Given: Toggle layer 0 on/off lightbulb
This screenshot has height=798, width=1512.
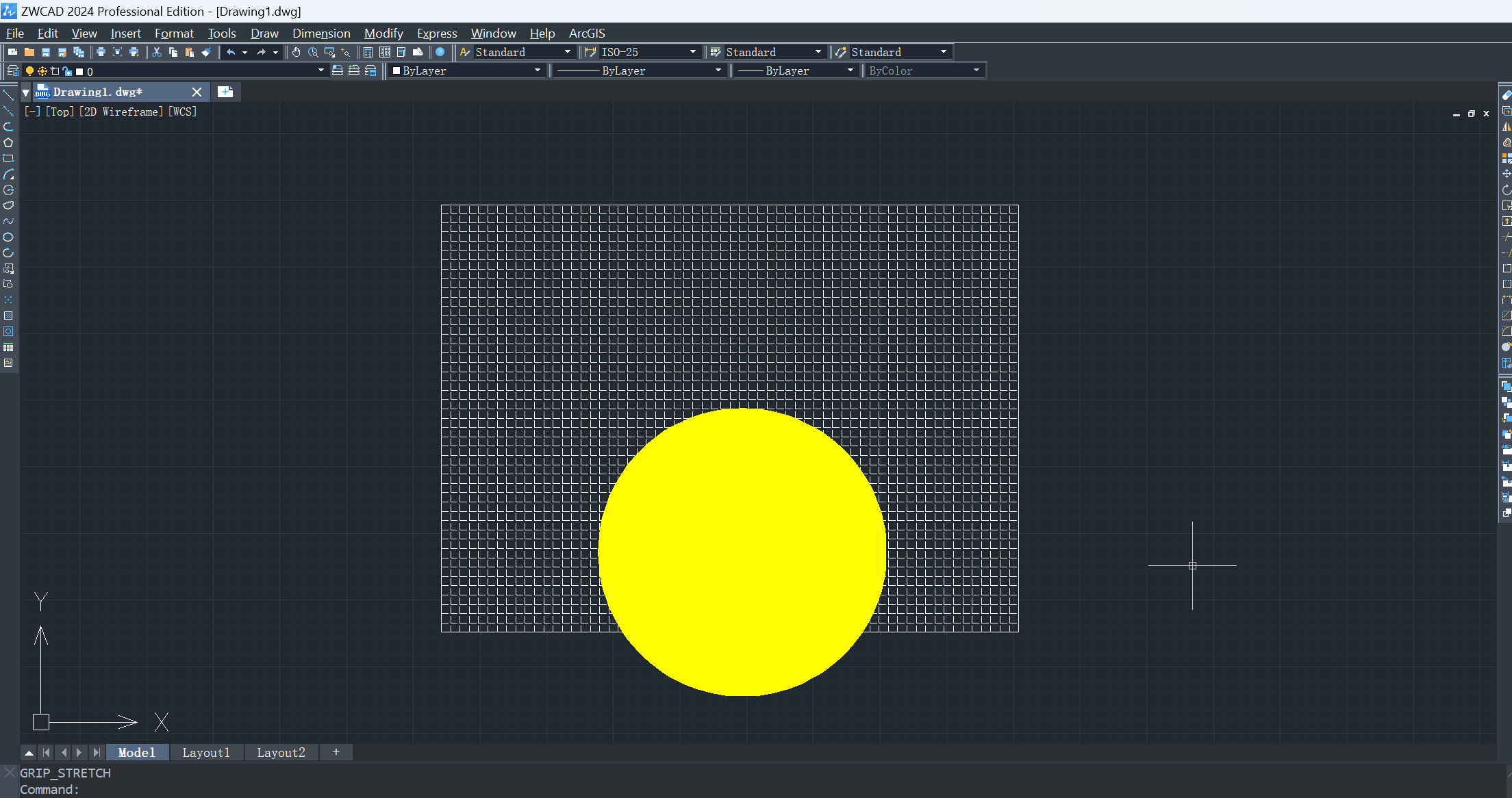Looking at the screenshot, I should coord(29,71).
